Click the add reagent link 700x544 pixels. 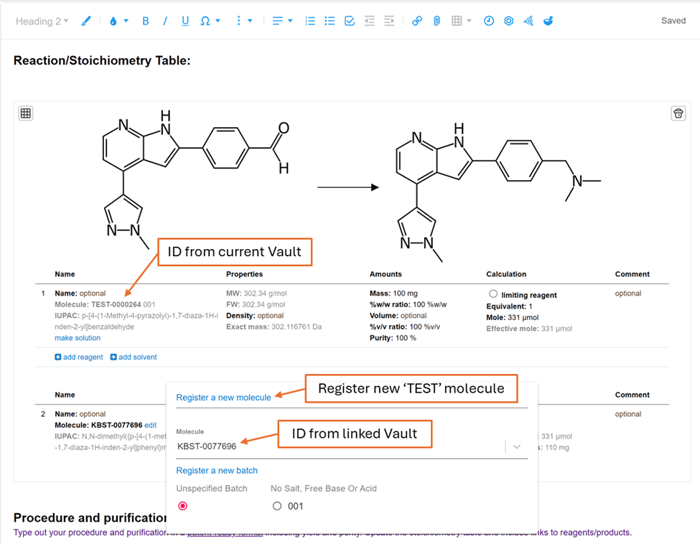pyautogui.click(x=79, y=357)
